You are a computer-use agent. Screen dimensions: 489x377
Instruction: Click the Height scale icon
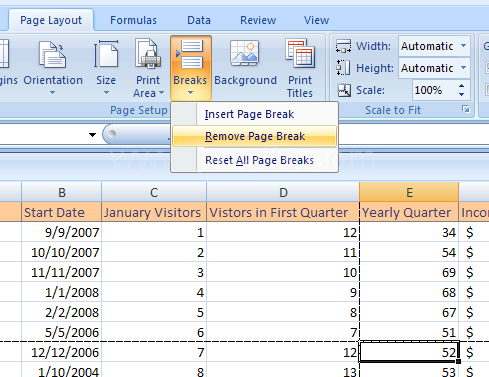point(343,68)
